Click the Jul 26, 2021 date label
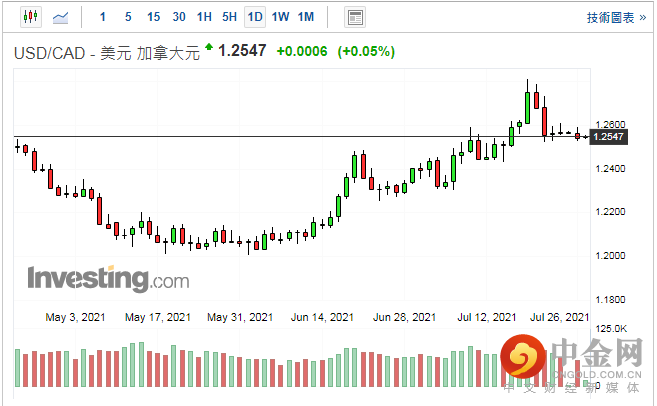This screenshot has height=406, width=657. [559, 317]
